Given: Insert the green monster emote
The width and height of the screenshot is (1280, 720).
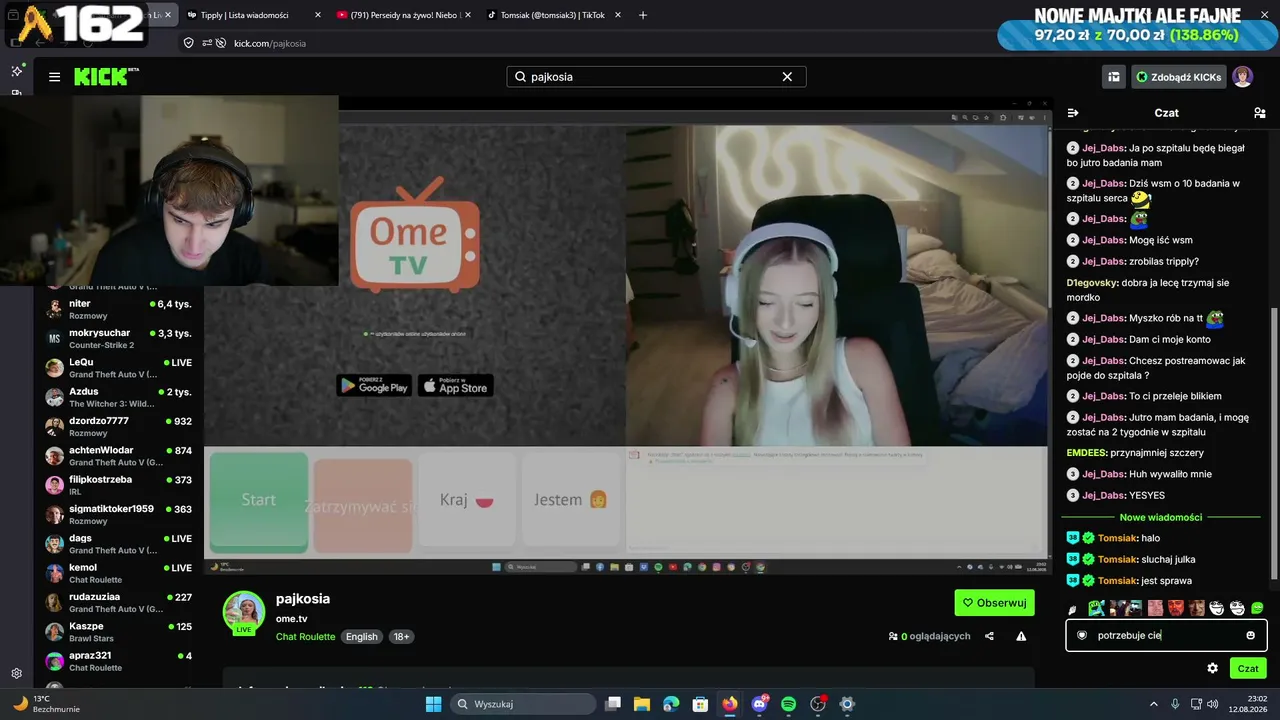Looking at the screenshot, I should 1096,608.
